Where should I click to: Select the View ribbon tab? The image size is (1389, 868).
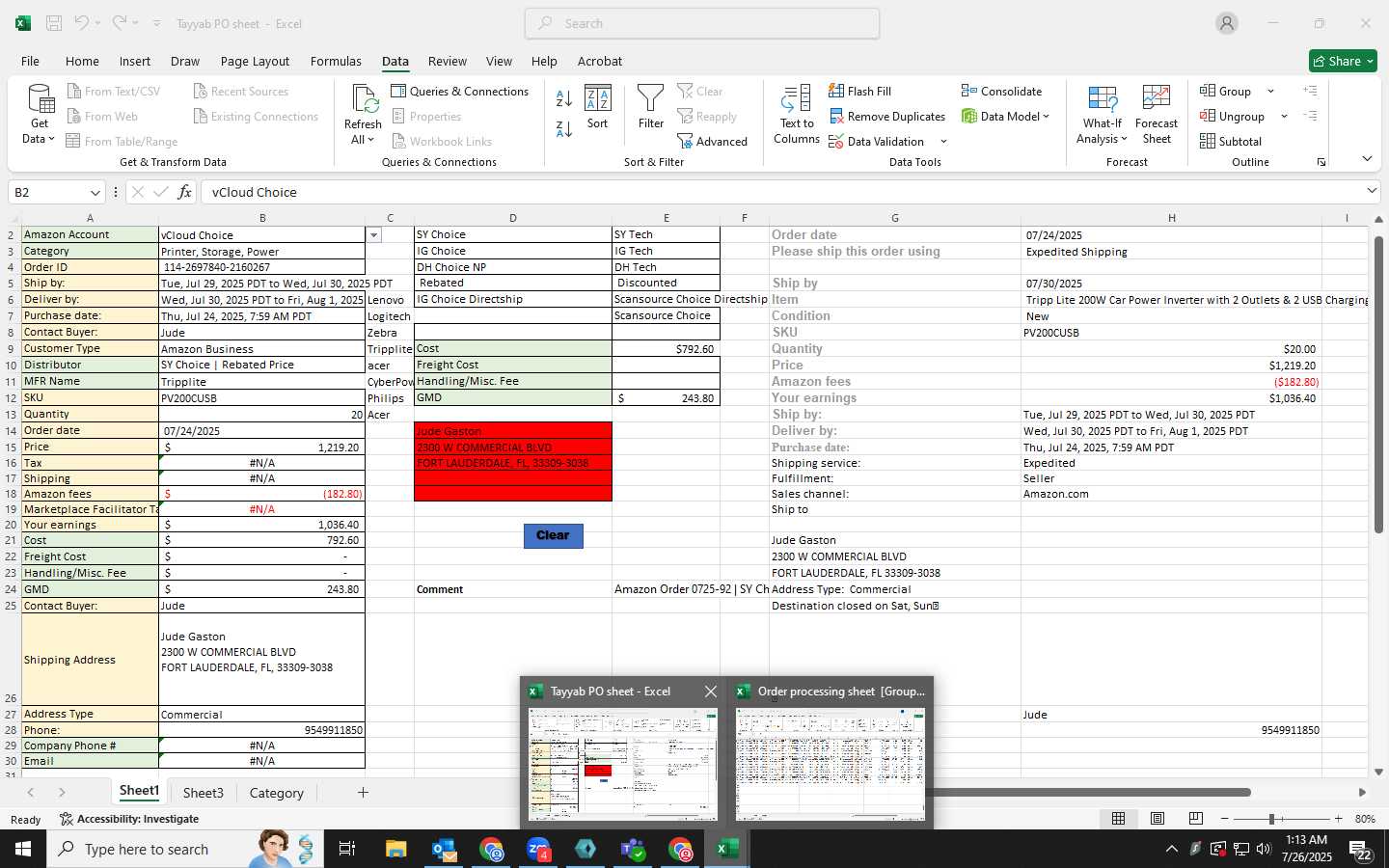pos(499,61)
